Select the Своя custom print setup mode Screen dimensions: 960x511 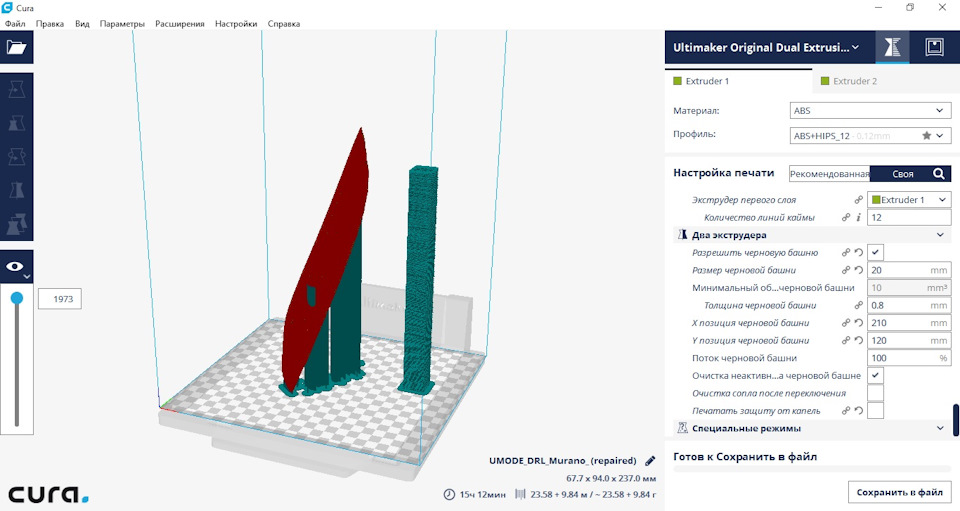click(902, 174)
